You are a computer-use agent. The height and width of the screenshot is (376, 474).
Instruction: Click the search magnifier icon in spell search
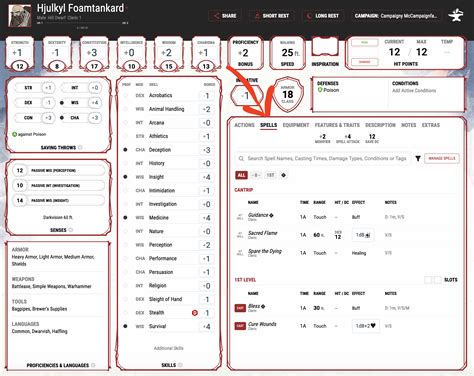click(x=241, y=159)
